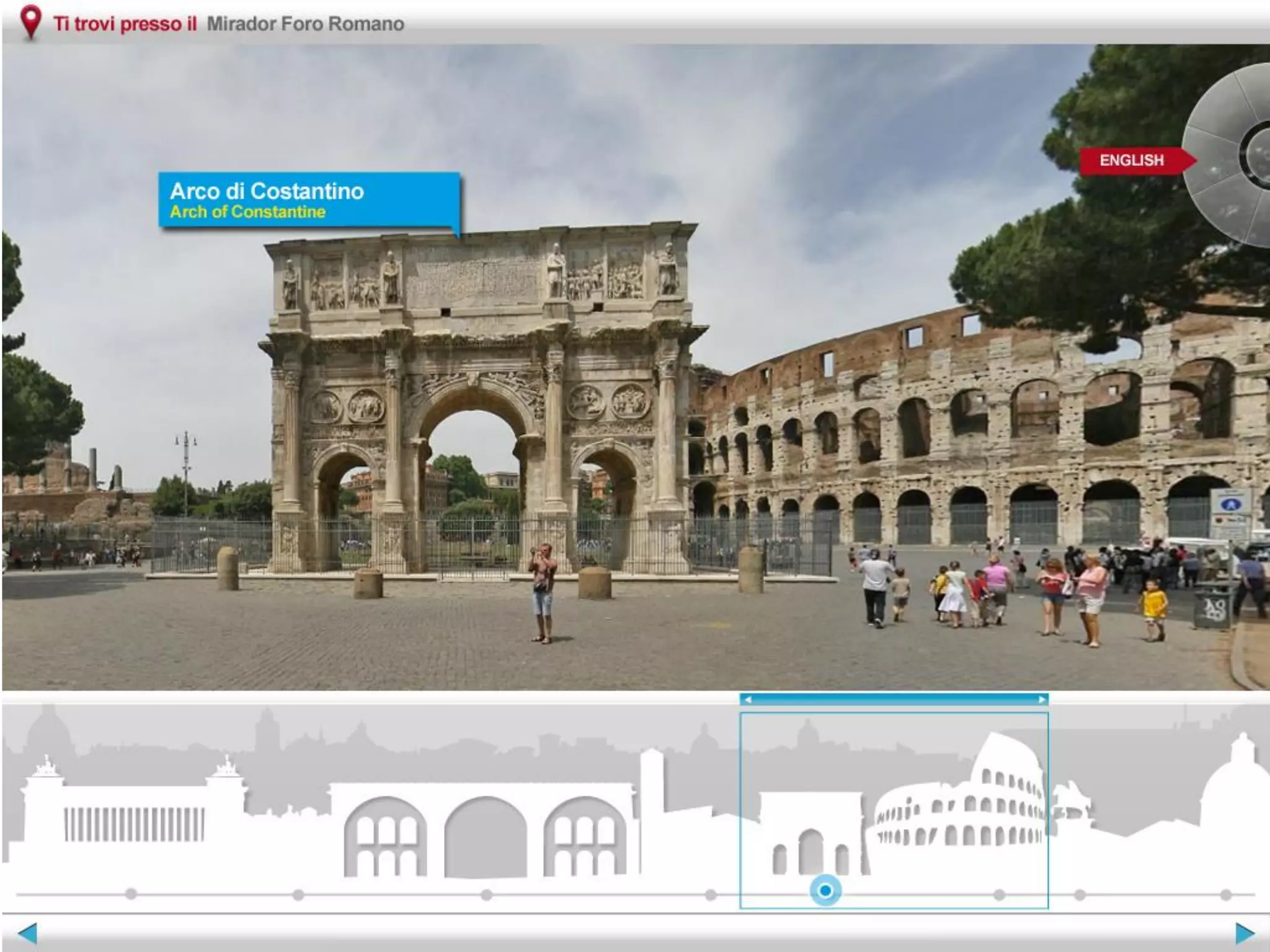The width and height of the screenshot is (1270, 952).
Task: Select the ENGLISH language flag
Action: tap(1132, 161)
